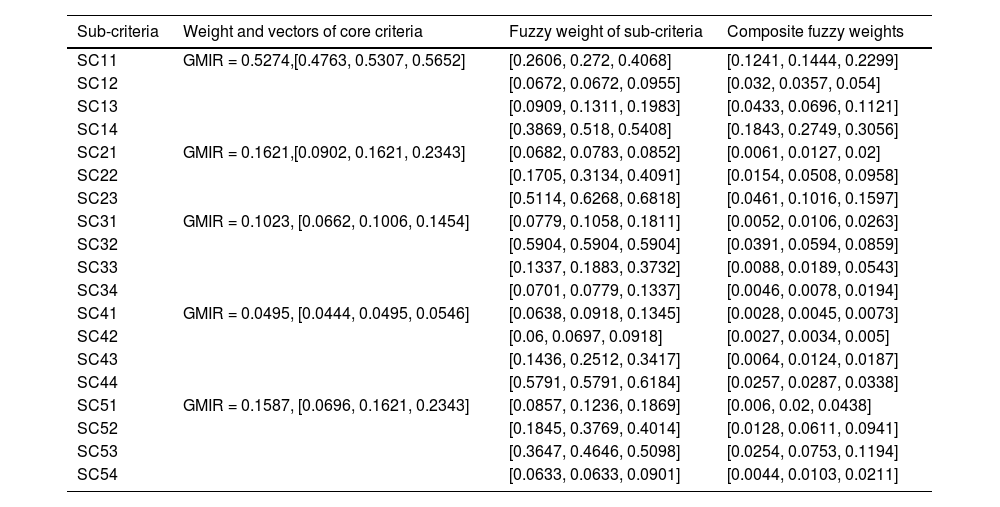Click the GMIR = 0.0495 cell
Image resolution: width=1000 pixels, height=507 pixels.
pos(326,313)
